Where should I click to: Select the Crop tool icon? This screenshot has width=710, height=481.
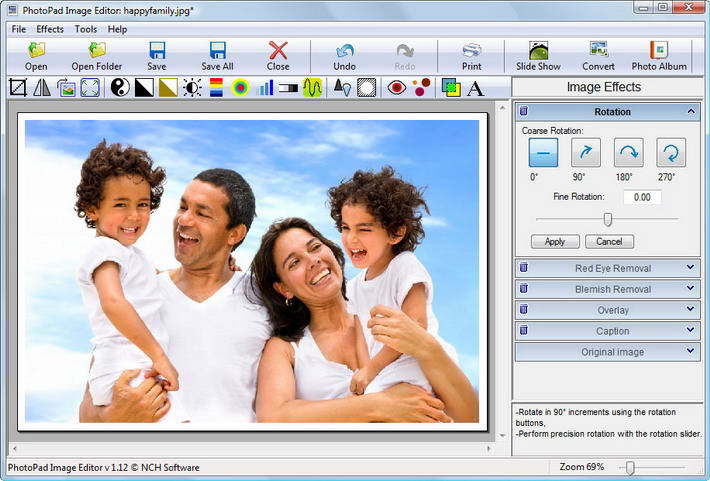tap(18, 87)
